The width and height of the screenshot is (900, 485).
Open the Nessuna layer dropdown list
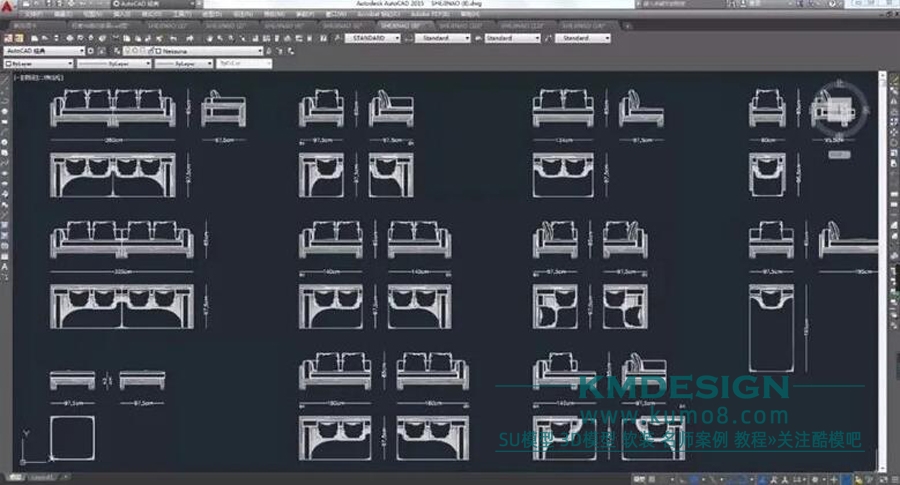click(x=260, y=50)
